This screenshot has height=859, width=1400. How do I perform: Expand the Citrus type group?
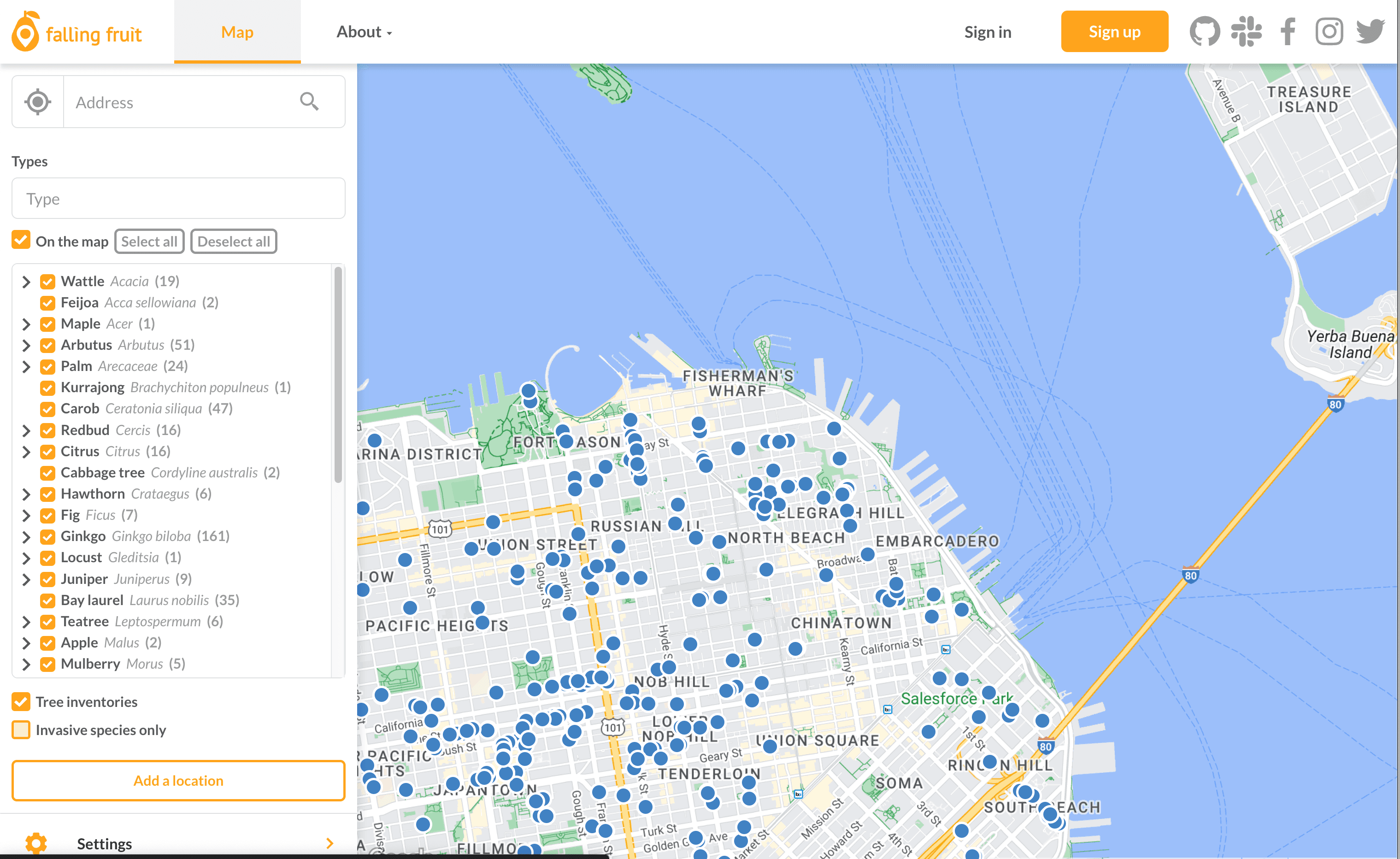click(26, 452)
